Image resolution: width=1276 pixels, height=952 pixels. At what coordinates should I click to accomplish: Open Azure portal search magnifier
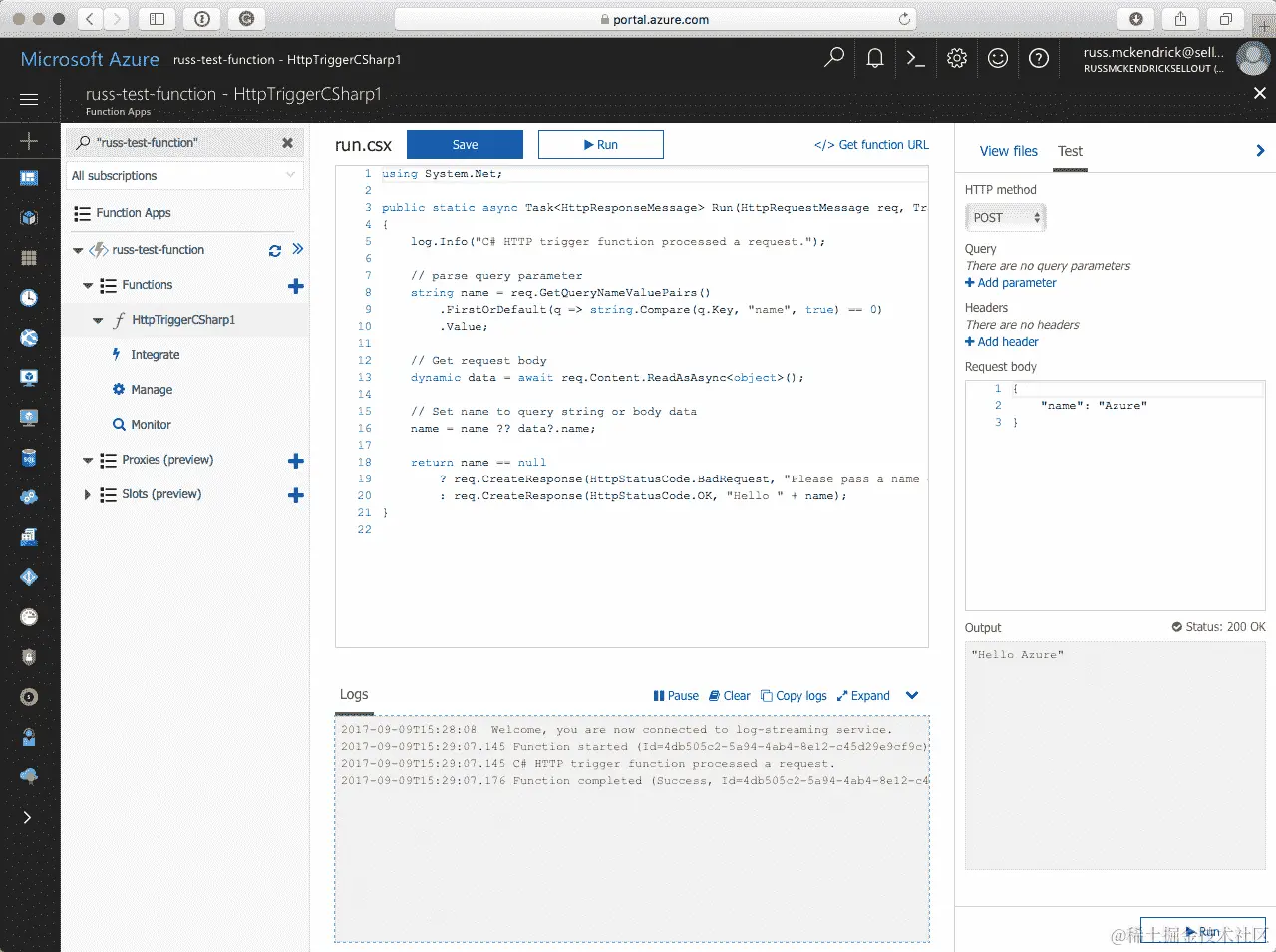[834, 59]
